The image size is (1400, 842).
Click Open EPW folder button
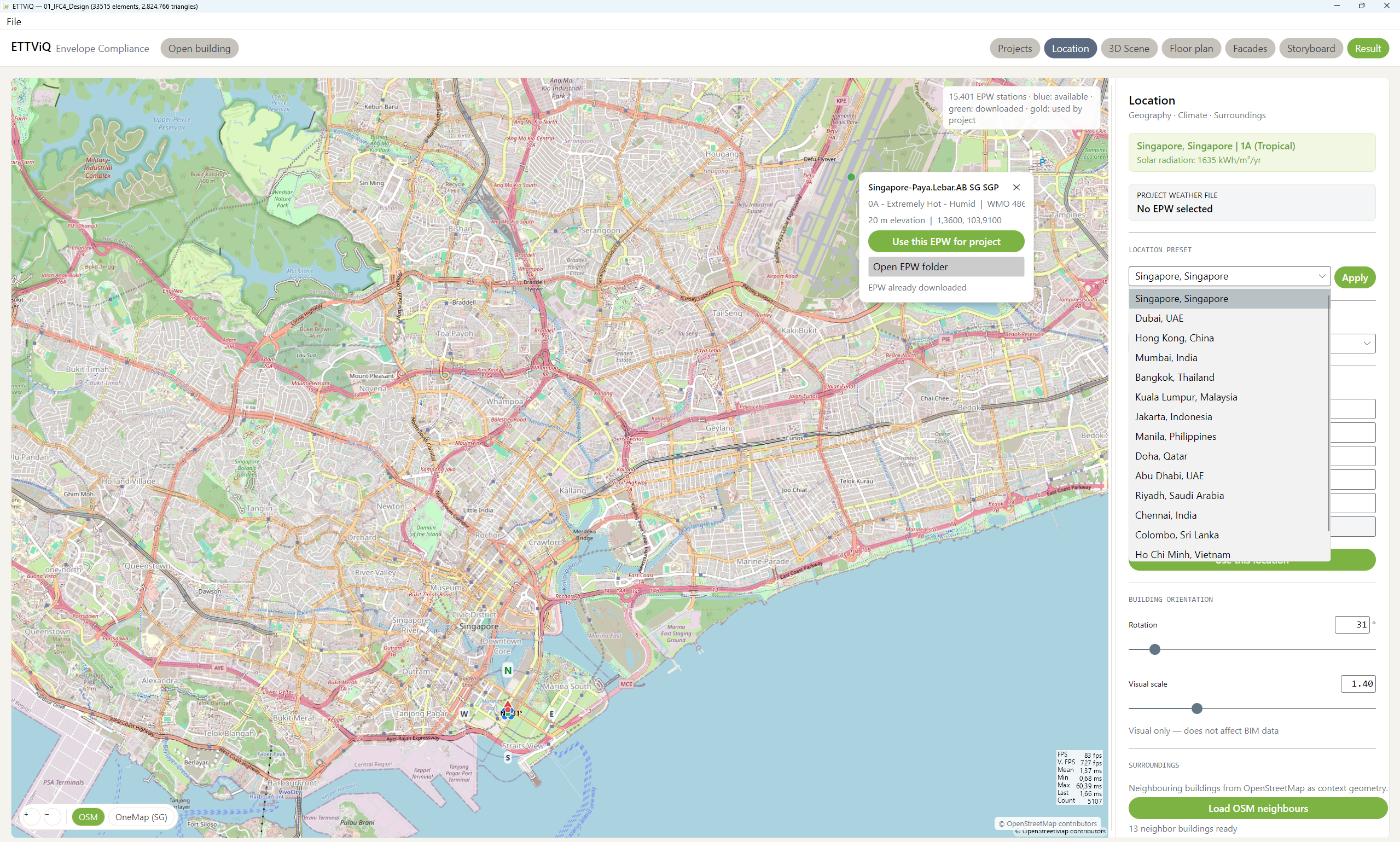coord(945,266)
